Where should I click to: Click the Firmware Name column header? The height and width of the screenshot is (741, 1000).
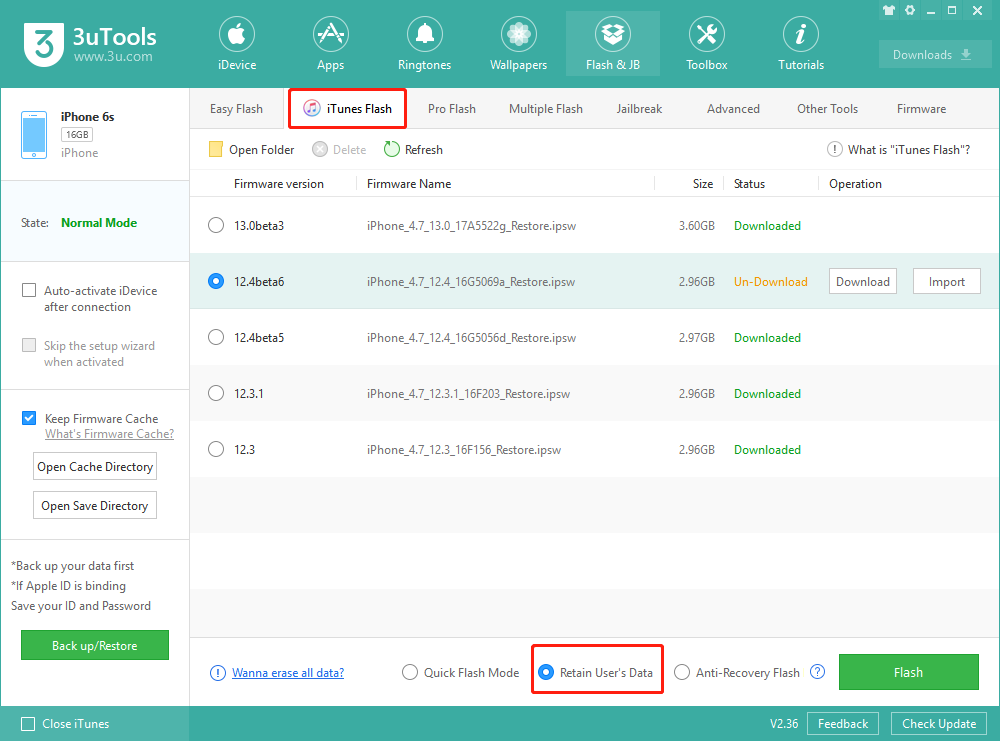pos(409,184)
